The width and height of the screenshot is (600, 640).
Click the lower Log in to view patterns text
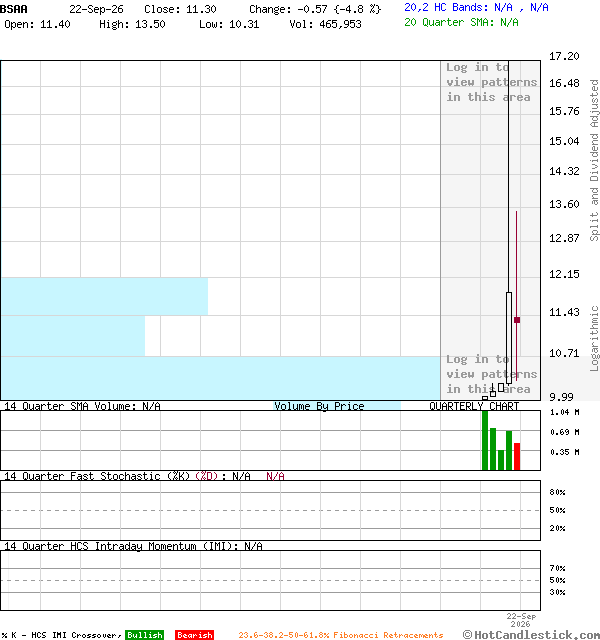pos(491,374)
